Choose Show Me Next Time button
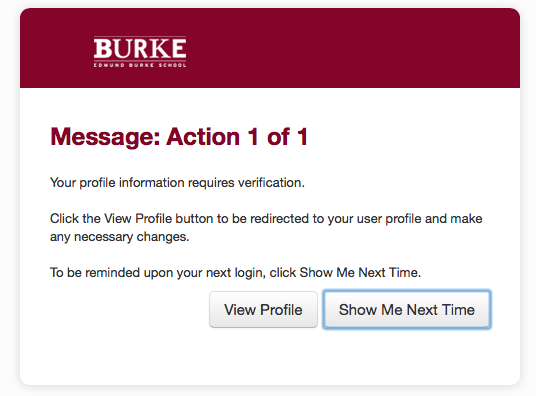The image size is (536, 396). click(x=407, y=309)
